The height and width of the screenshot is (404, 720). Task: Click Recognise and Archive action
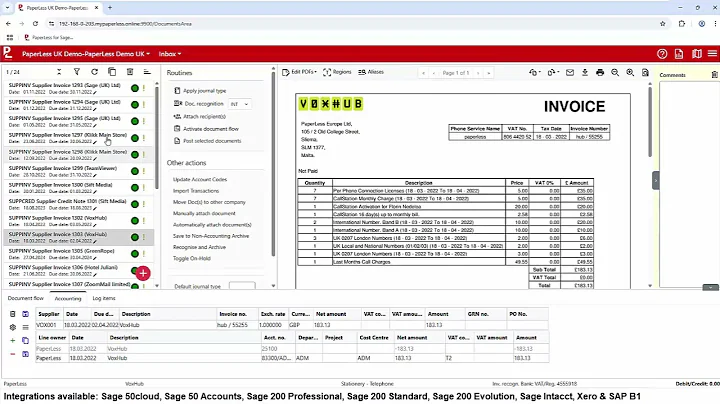199,247
